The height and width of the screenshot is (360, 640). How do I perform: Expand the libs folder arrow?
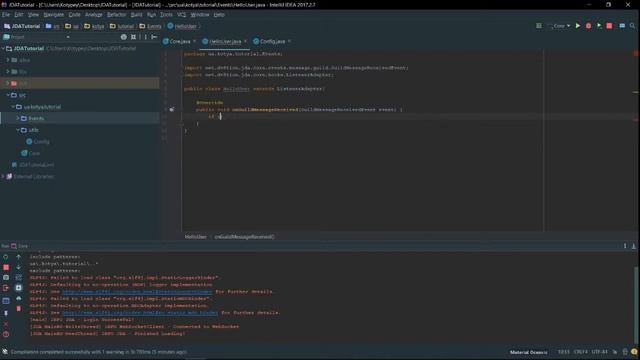[8, 71]
